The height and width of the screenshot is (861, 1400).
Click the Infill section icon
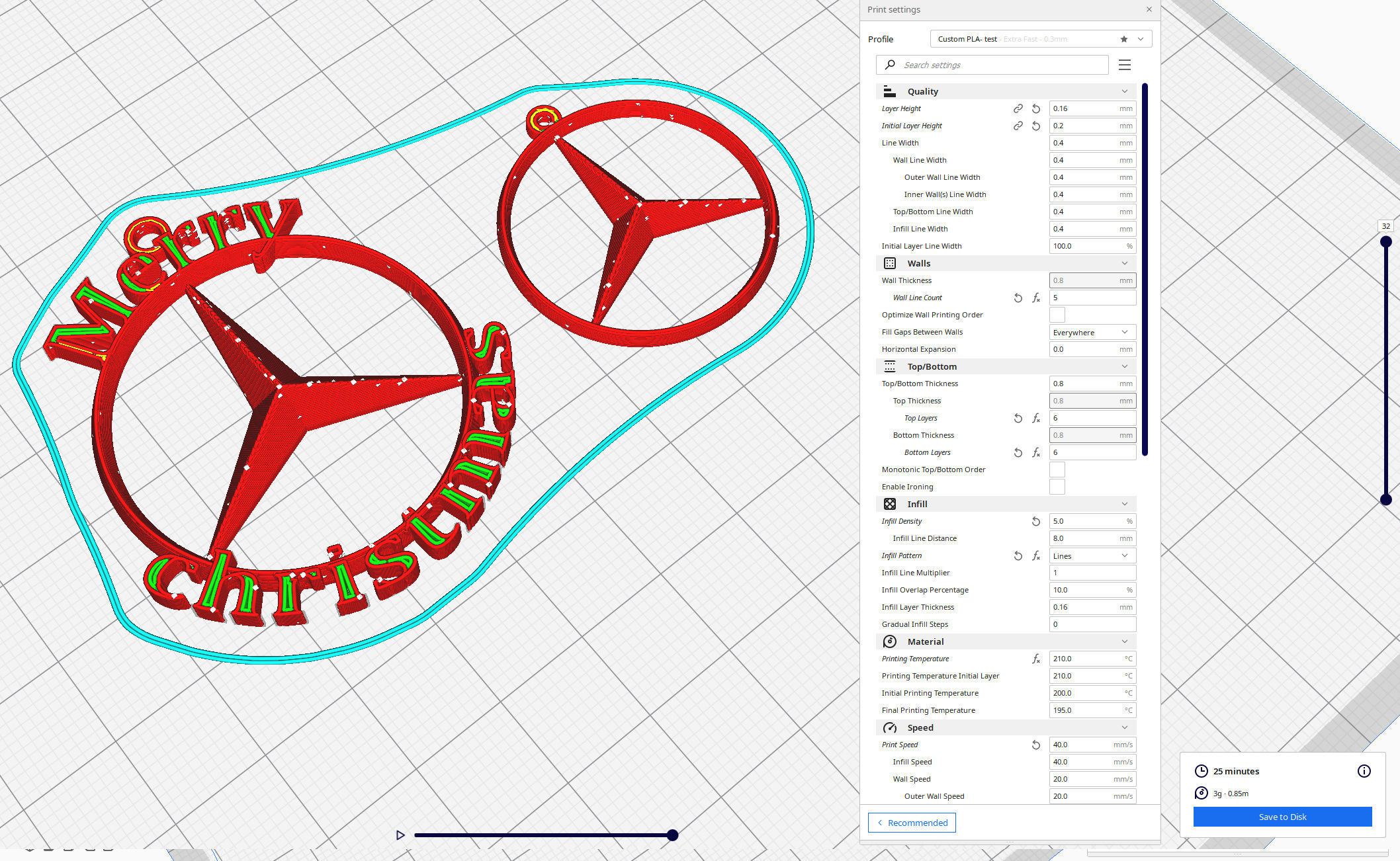click(890, 504)
